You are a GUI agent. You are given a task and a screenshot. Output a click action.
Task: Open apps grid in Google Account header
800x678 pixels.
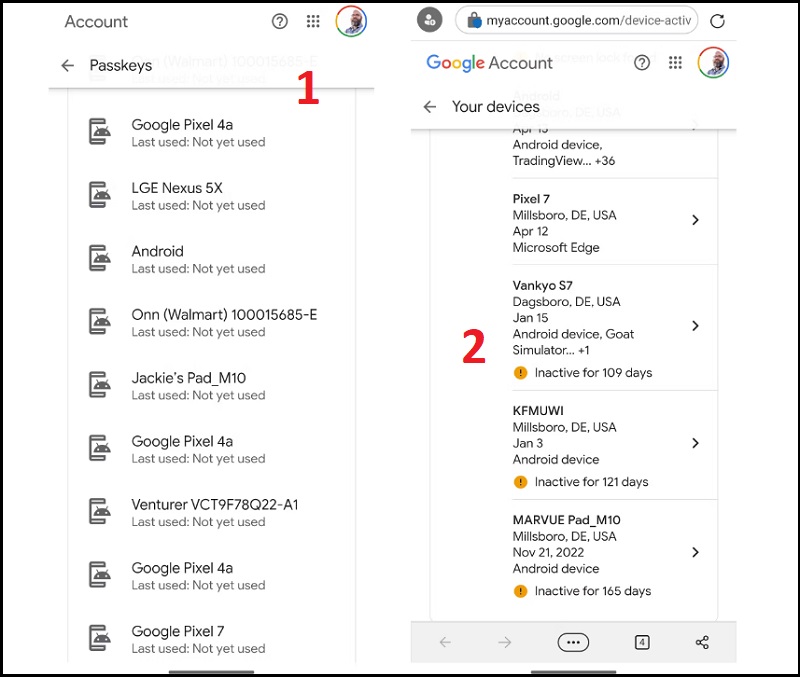[x=676, y=63]
